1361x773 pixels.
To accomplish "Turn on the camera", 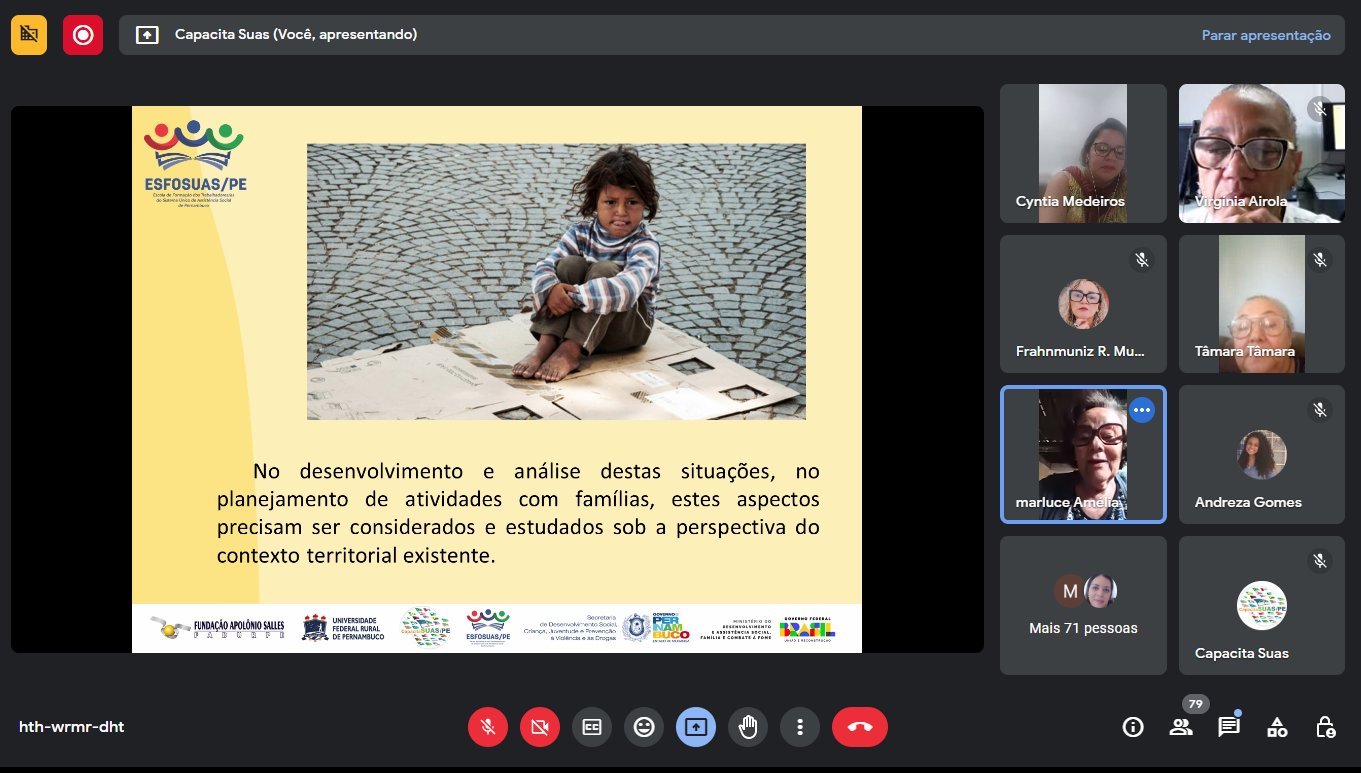I will (540, 727).
